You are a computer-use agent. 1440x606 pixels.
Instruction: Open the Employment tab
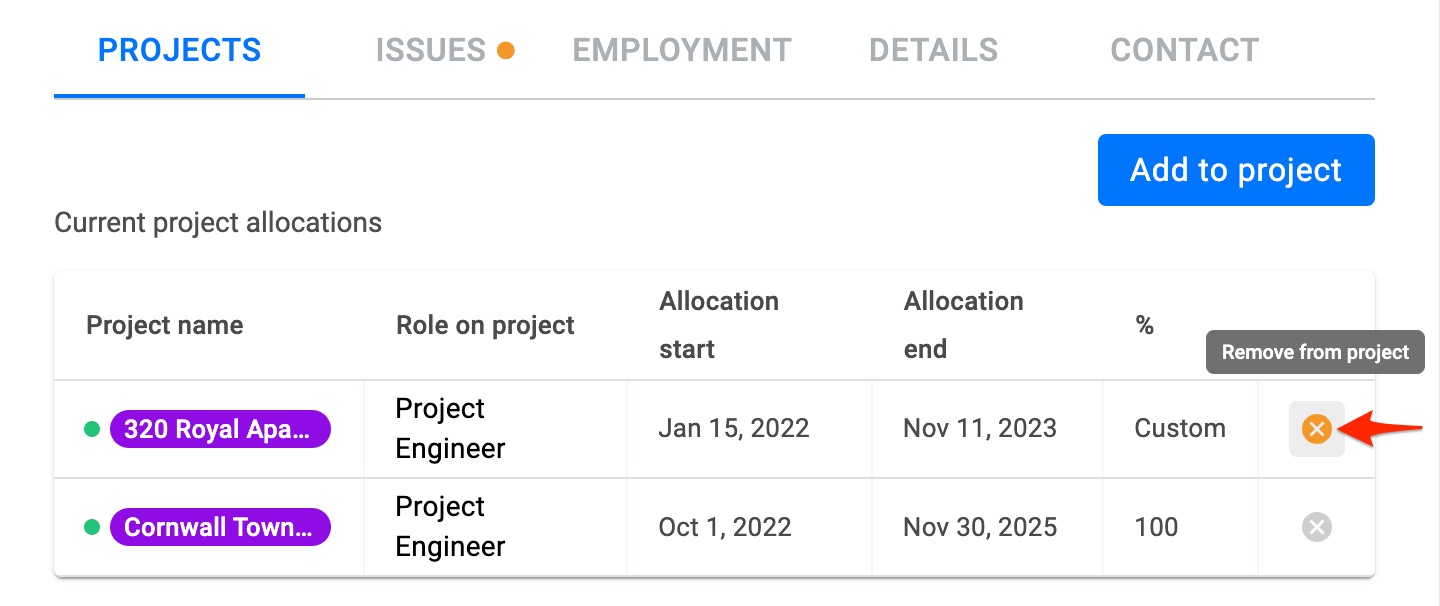[x=682, y=50]
